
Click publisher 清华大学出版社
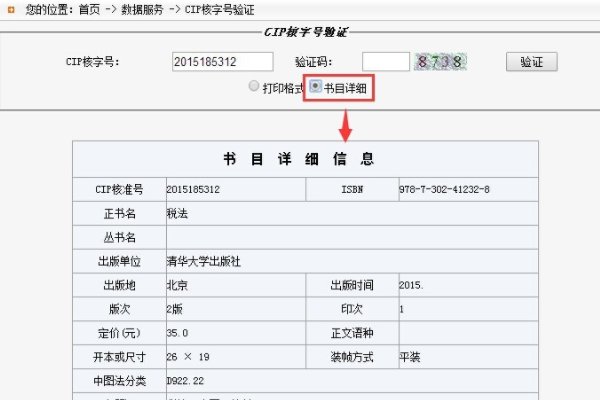coord(204,261)
